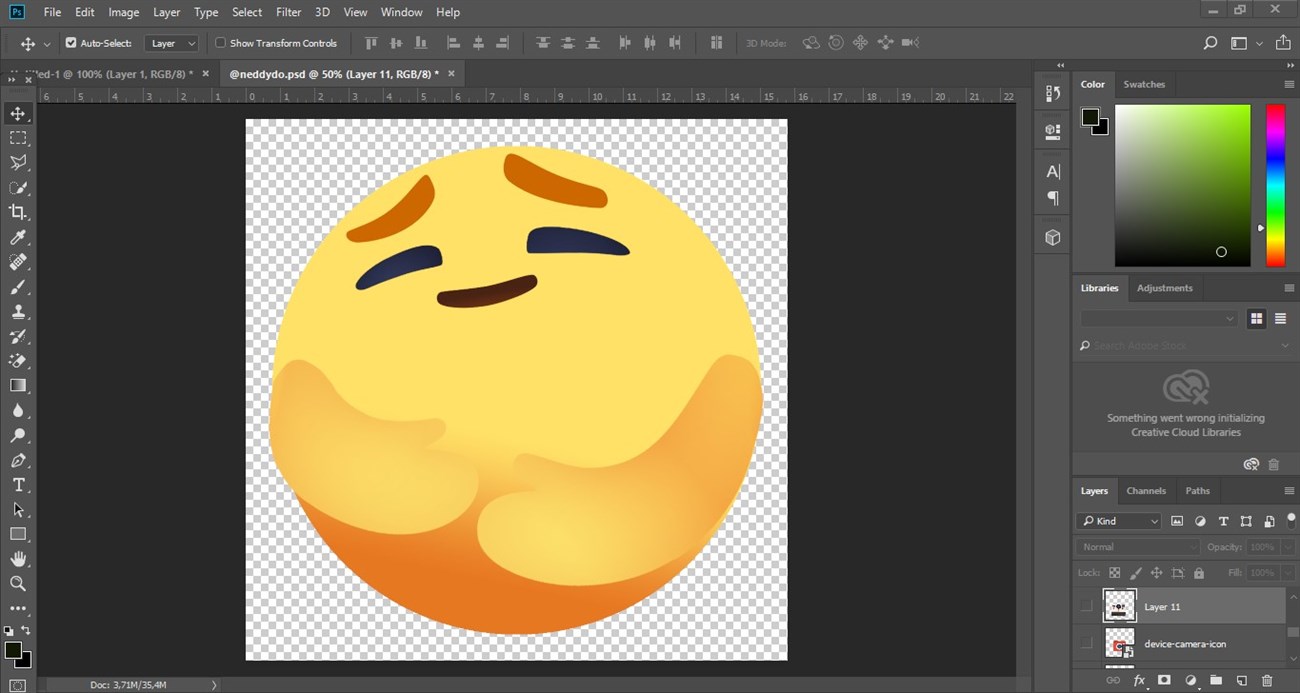Open the History panel icon
1300x693 pixels.
tap(1052, 94)
